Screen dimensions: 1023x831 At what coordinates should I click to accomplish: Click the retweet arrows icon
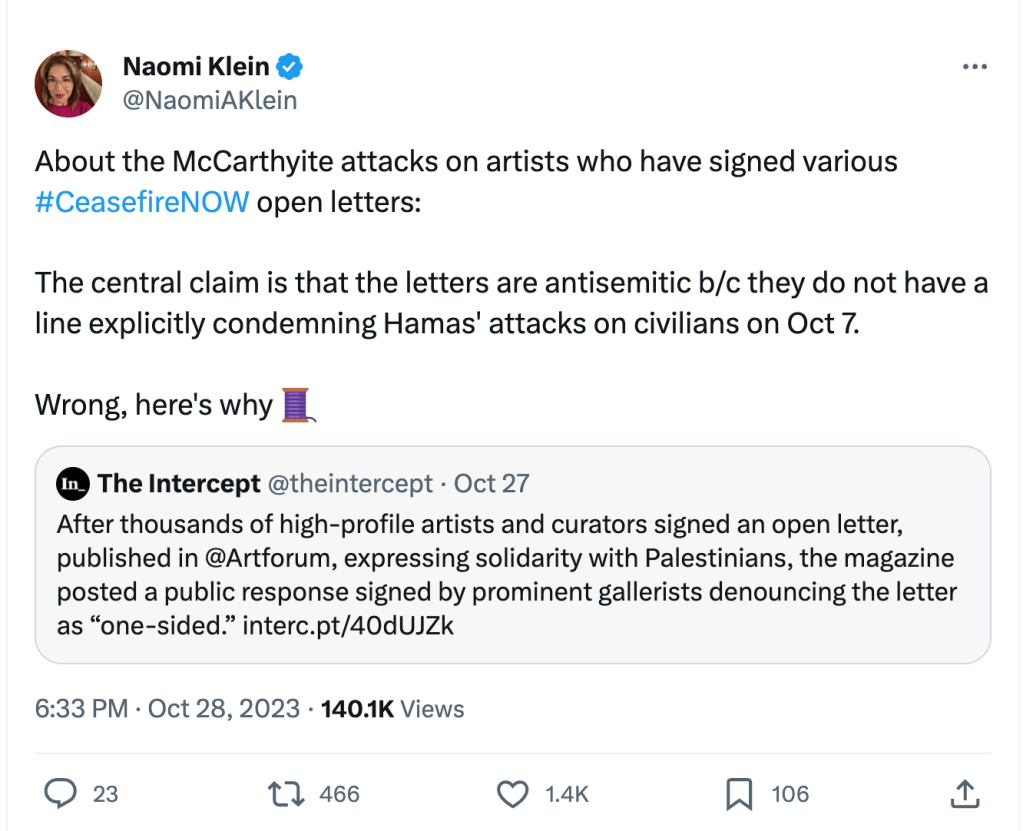[x=287, y=794]
